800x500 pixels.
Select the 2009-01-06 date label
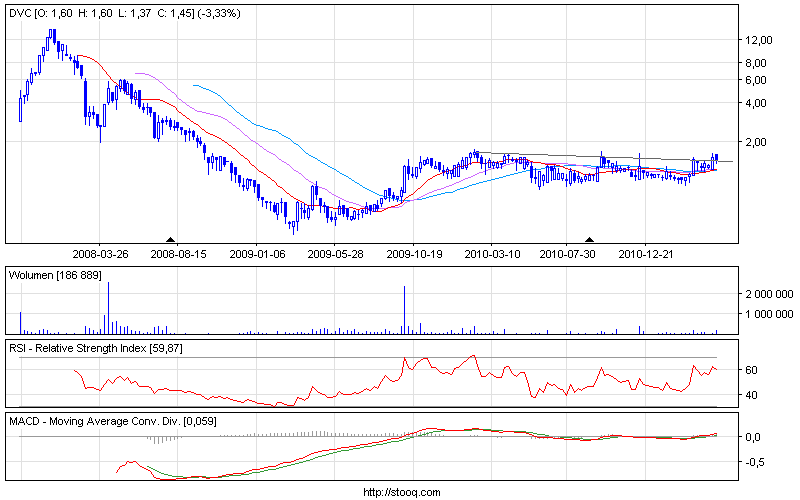(257, 255)
